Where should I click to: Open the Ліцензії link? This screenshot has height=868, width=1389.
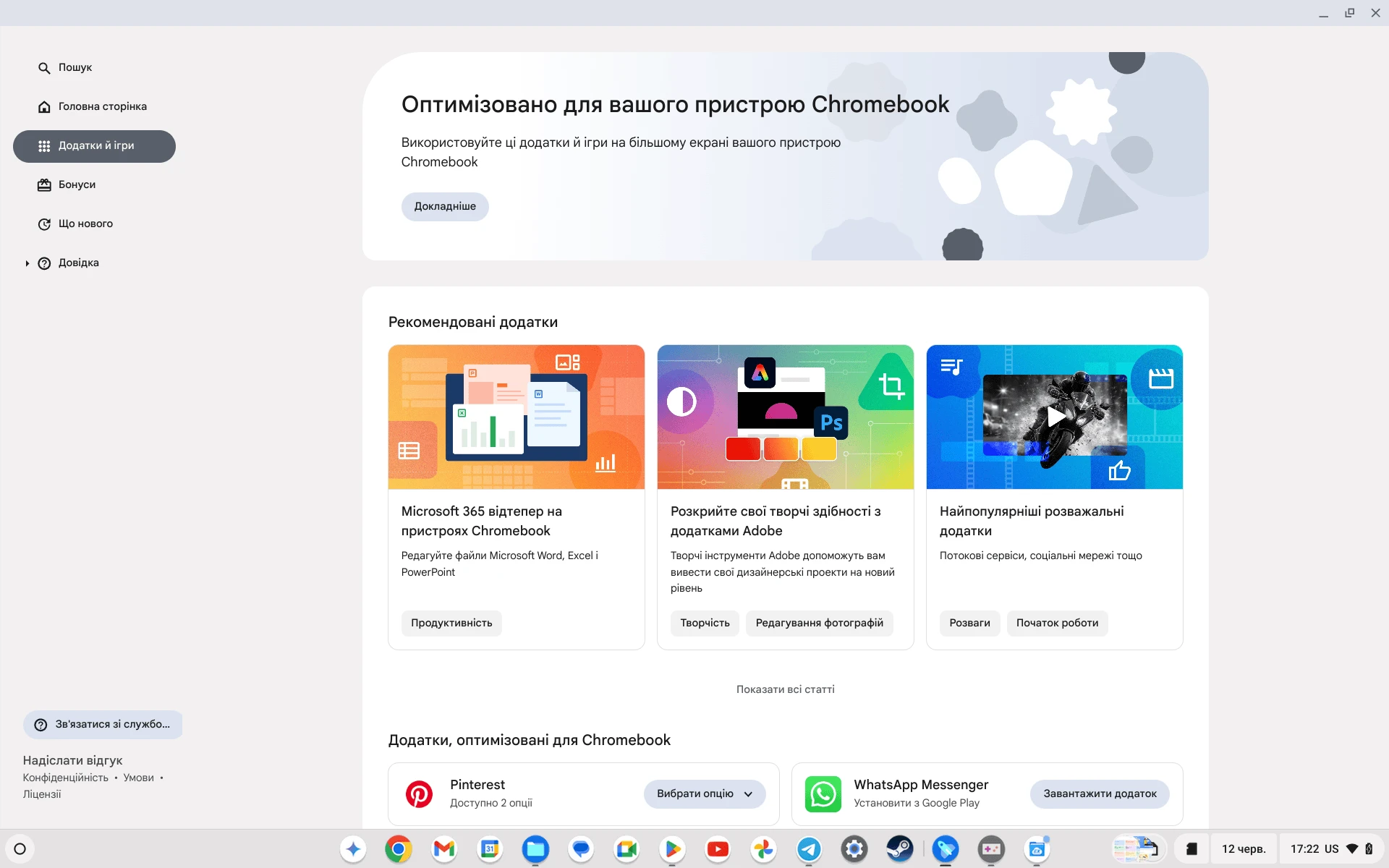click(42, 794)
